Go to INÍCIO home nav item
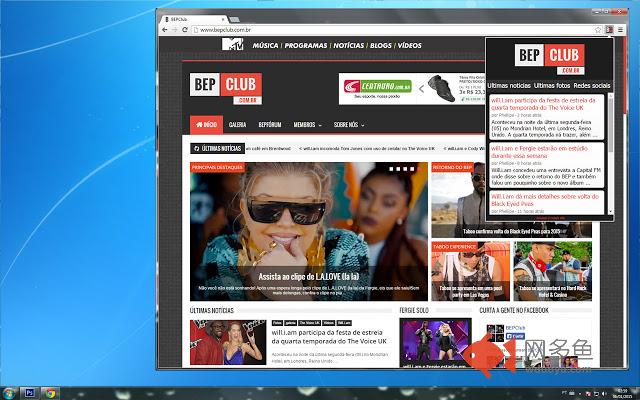This screenshot has width=640, height=400. coord(207,124)
